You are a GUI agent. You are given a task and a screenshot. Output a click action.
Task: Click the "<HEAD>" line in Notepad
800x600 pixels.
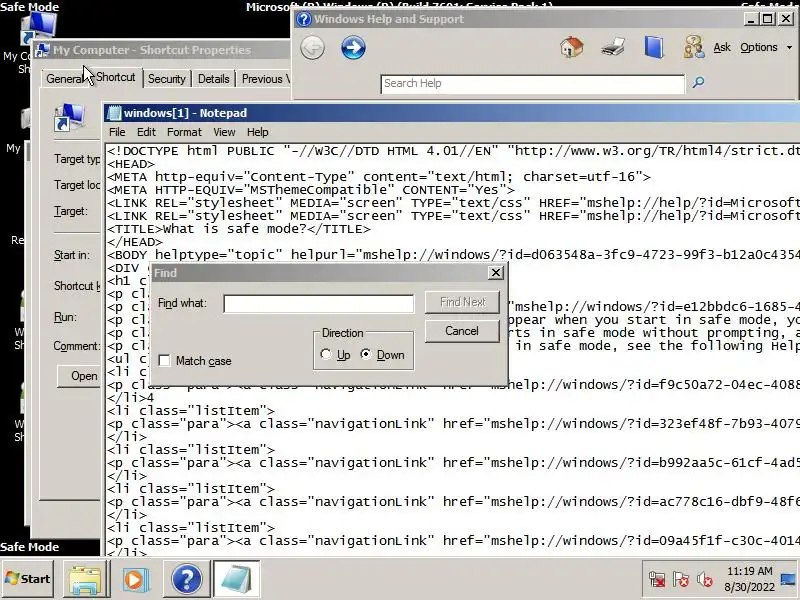pyautogui.click(x=131, y=164)
